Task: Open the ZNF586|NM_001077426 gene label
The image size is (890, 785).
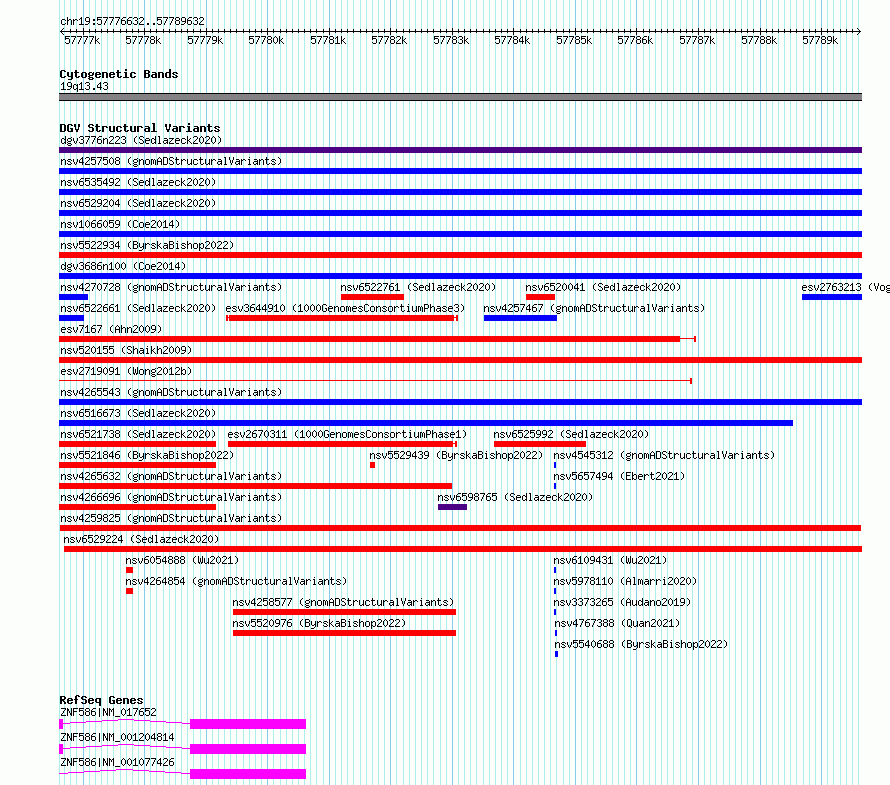Action: 117,762
